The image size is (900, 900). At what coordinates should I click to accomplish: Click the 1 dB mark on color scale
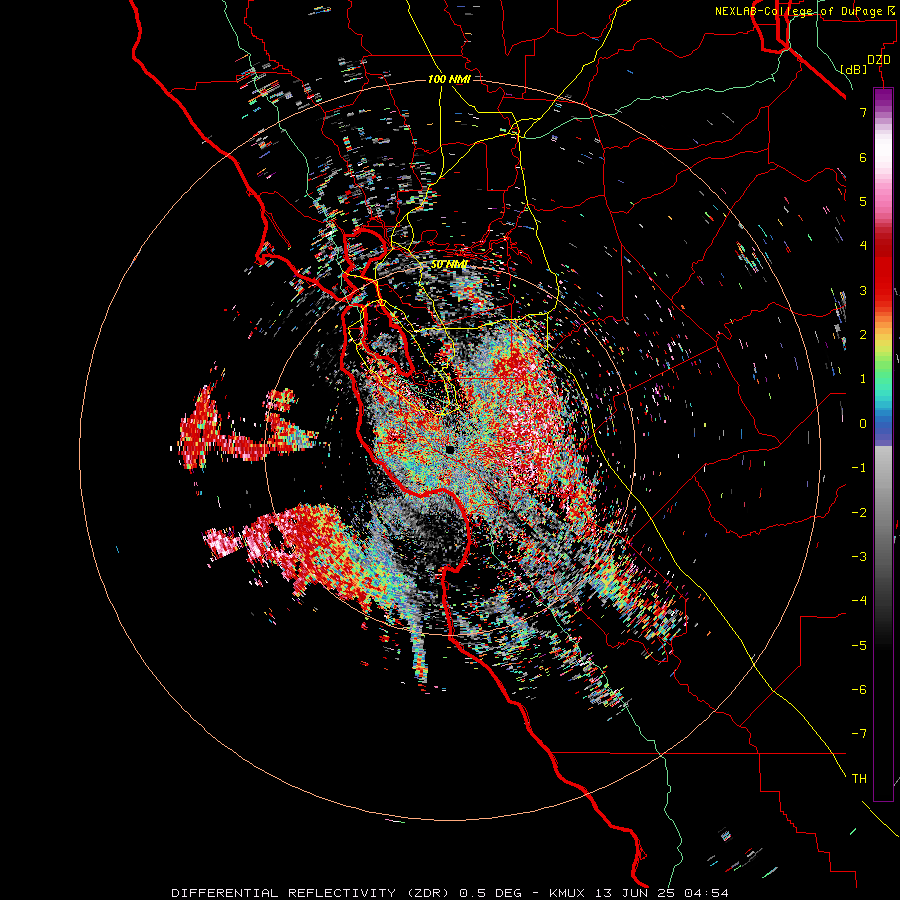click(x=863, y=379)
